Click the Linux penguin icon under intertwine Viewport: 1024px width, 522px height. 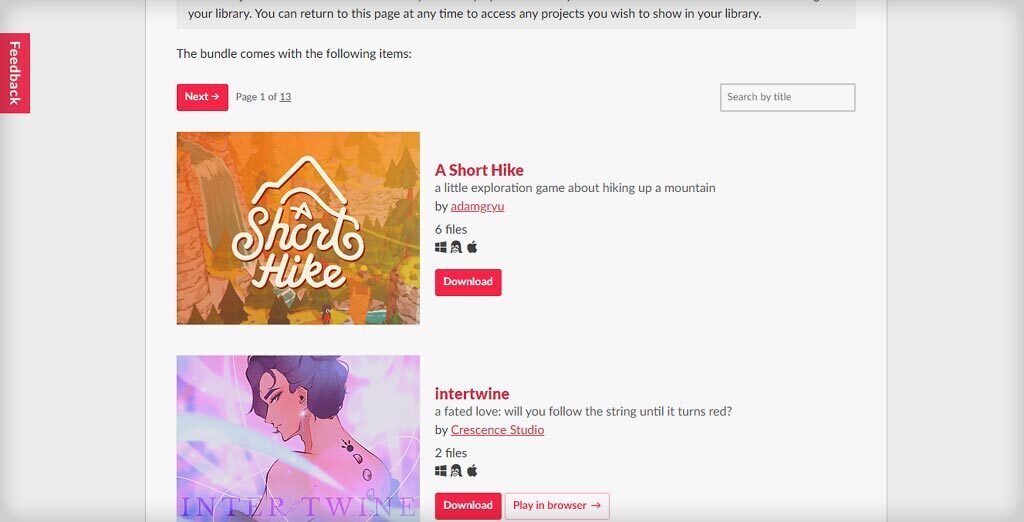pyautogui.click(x=456, y=470)
